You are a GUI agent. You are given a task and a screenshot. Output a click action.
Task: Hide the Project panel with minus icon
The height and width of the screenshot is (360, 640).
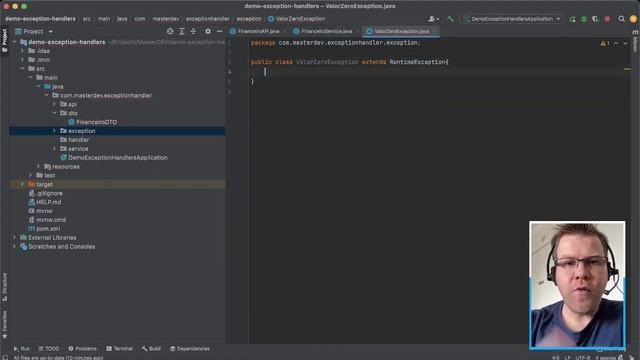[x=219, y=31]
